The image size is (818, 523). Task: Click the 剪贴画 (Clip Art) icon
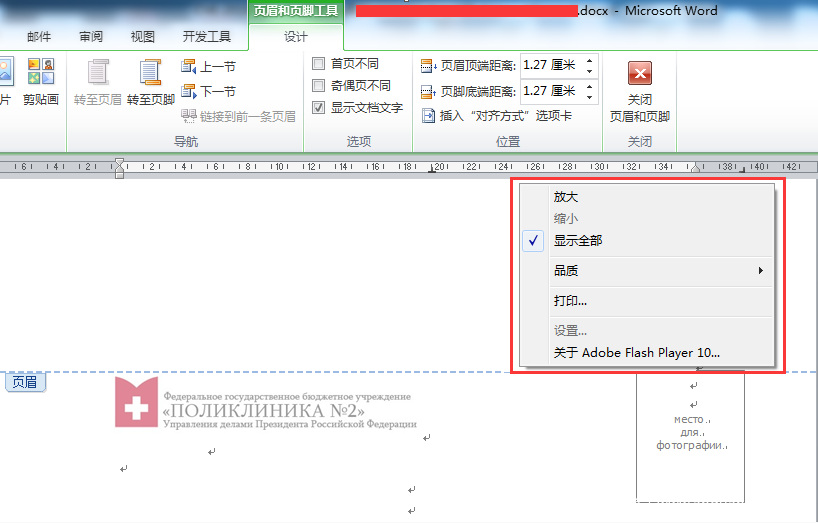(x=40, y=83)
